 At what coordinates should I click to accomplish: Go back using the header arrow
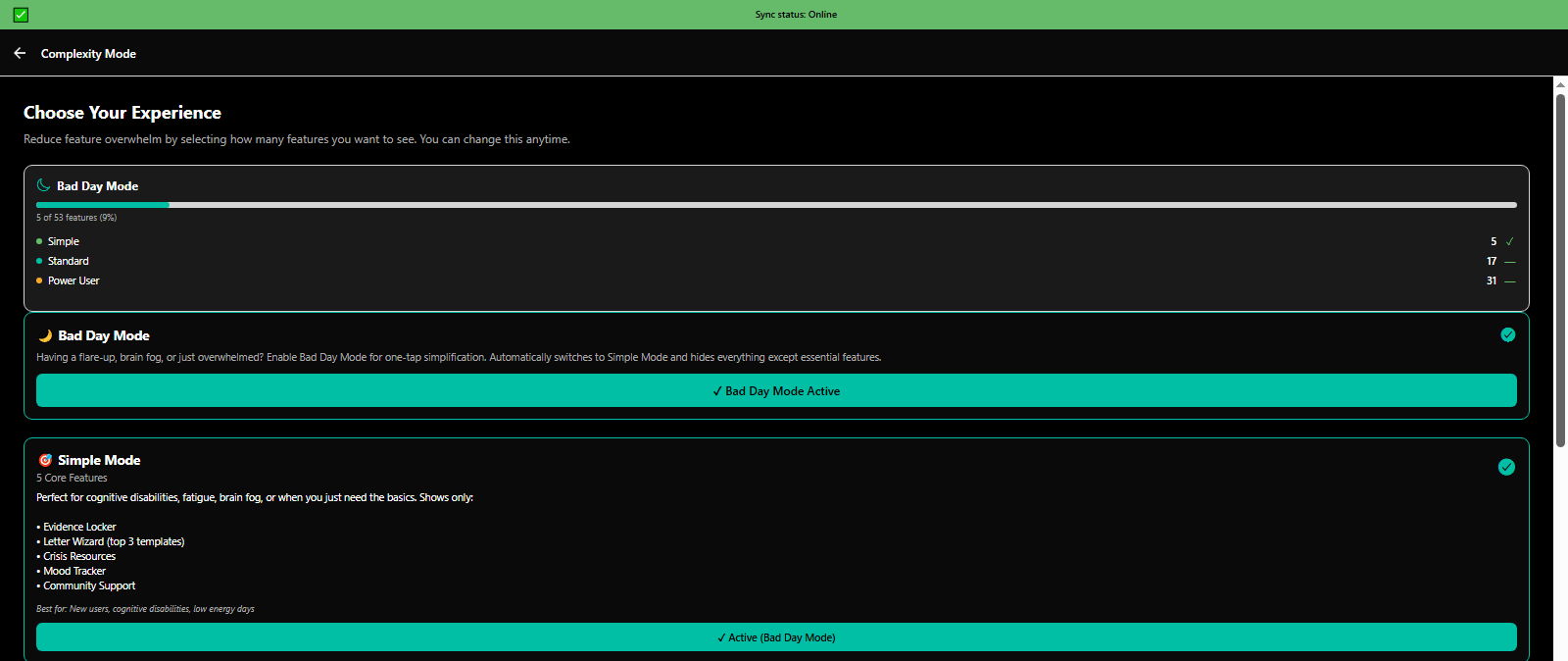click(20, 53)
